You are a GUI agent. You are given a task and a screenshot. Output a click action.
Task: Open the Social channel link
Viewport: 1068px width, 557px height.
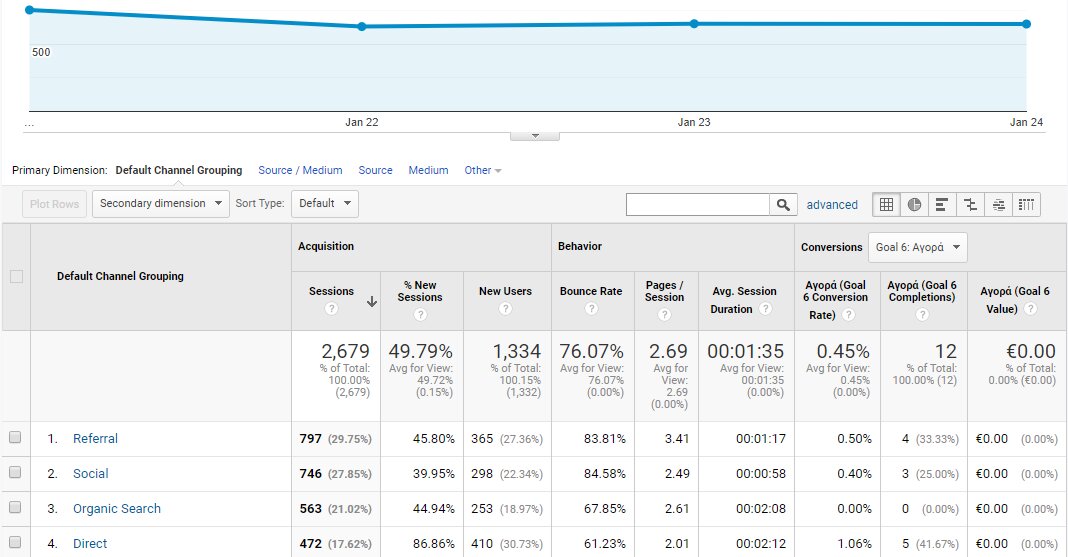90,474
